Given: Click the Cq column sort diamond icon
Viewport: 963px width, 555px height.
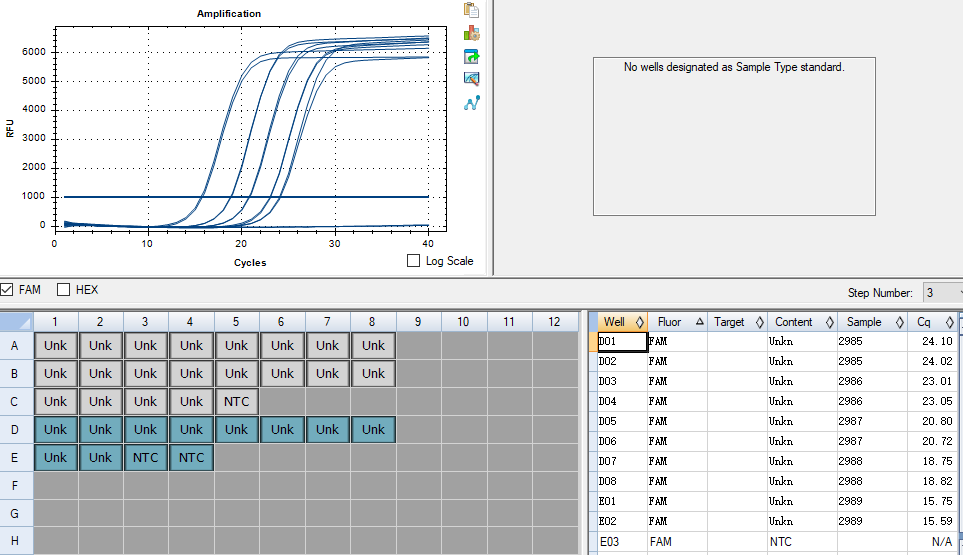Looking at the screenshot, I should pyautogui.click(x=949, y=322).
